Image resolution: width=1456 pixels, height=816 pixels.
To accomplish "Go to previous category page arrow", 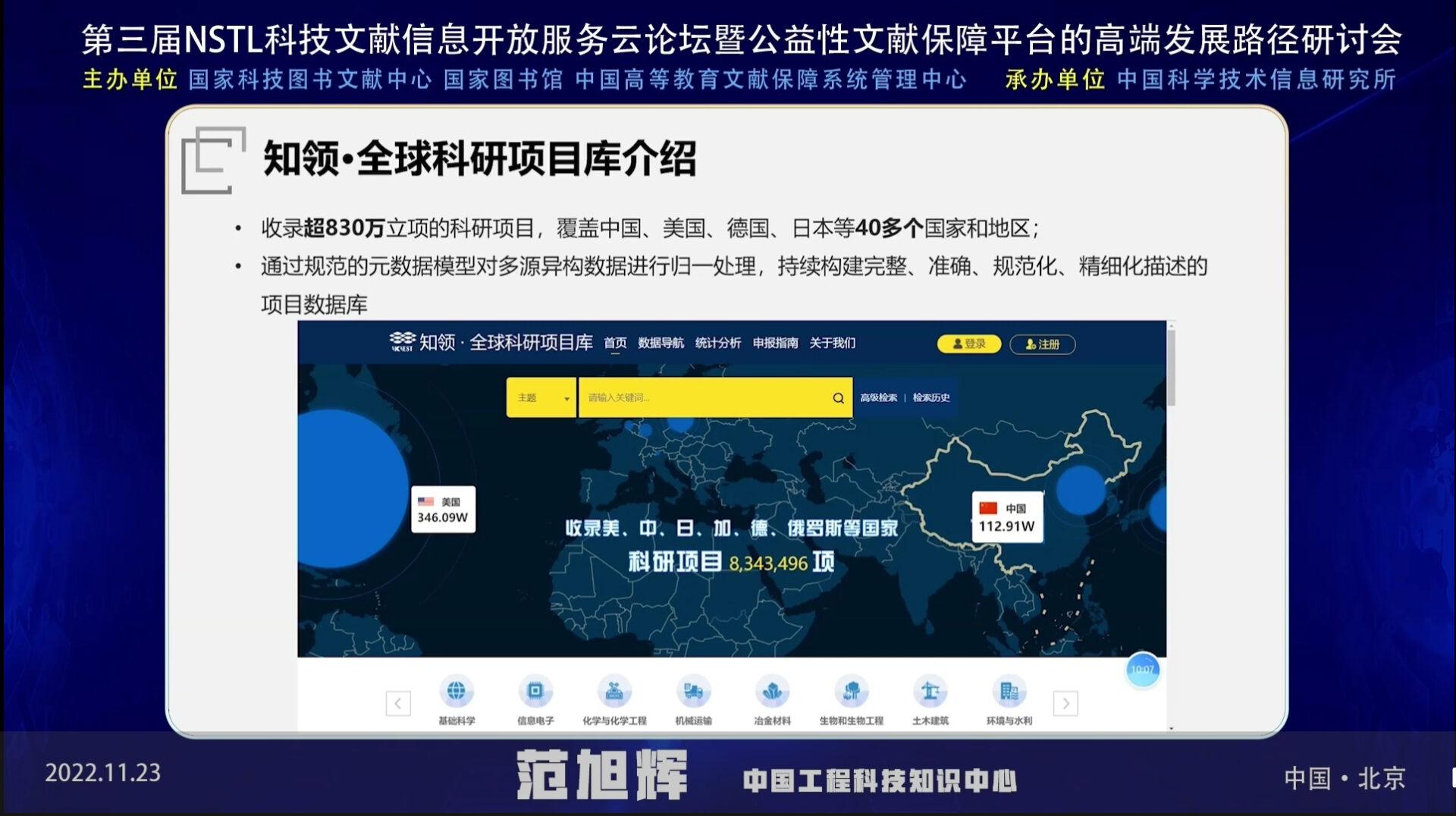I will tap(398, 703).
